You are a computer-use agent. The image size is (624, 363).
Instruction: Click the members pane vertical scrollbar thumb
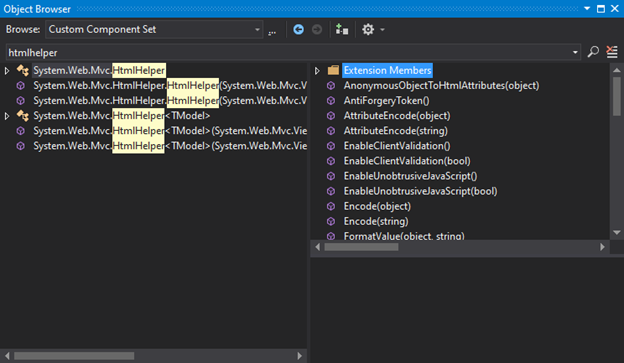[617, 96]
